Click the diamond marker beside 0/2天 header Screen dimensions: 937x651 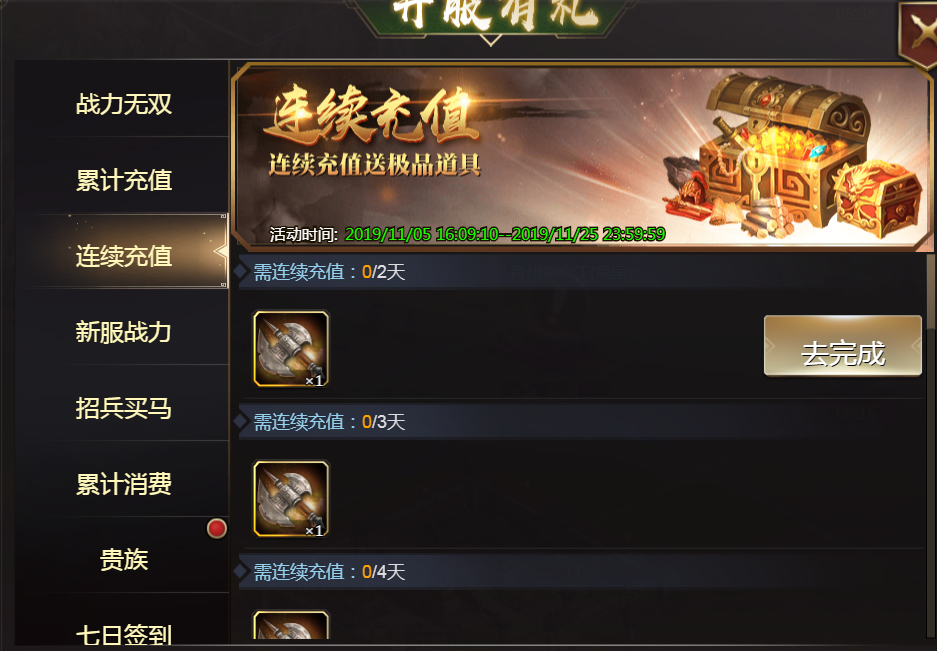pos(241,271)
